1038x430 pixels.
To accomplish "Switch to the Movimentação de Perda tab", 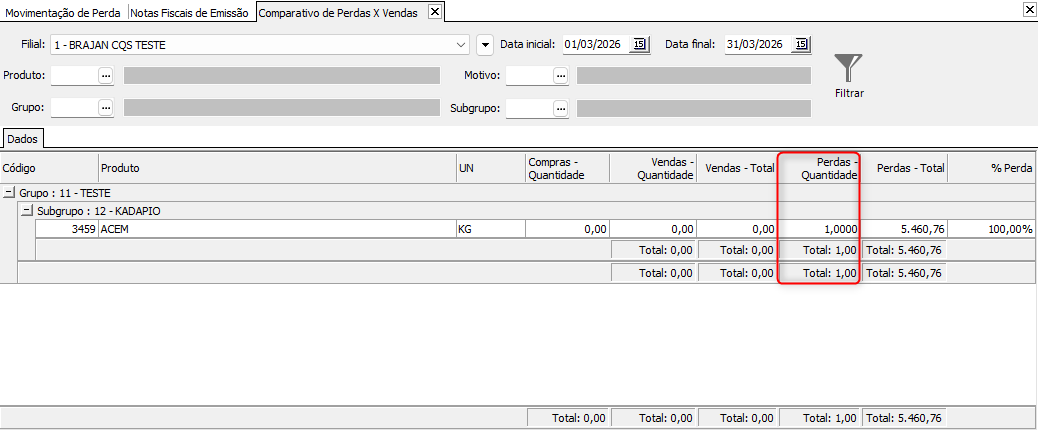I will pos(64,12).
